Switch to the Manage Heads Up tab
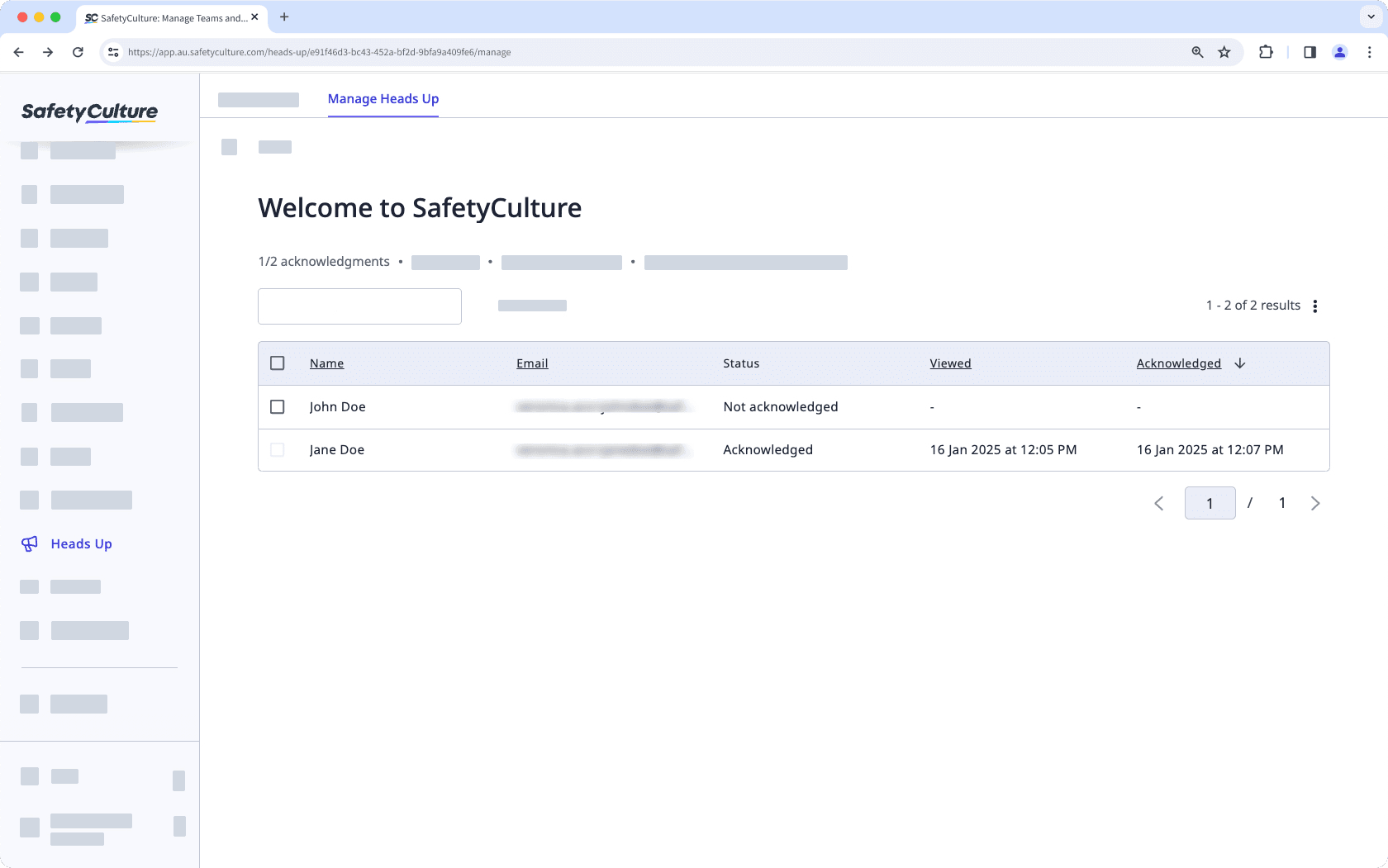Screen dimensions: 1388x868 [x=383, y=99]
